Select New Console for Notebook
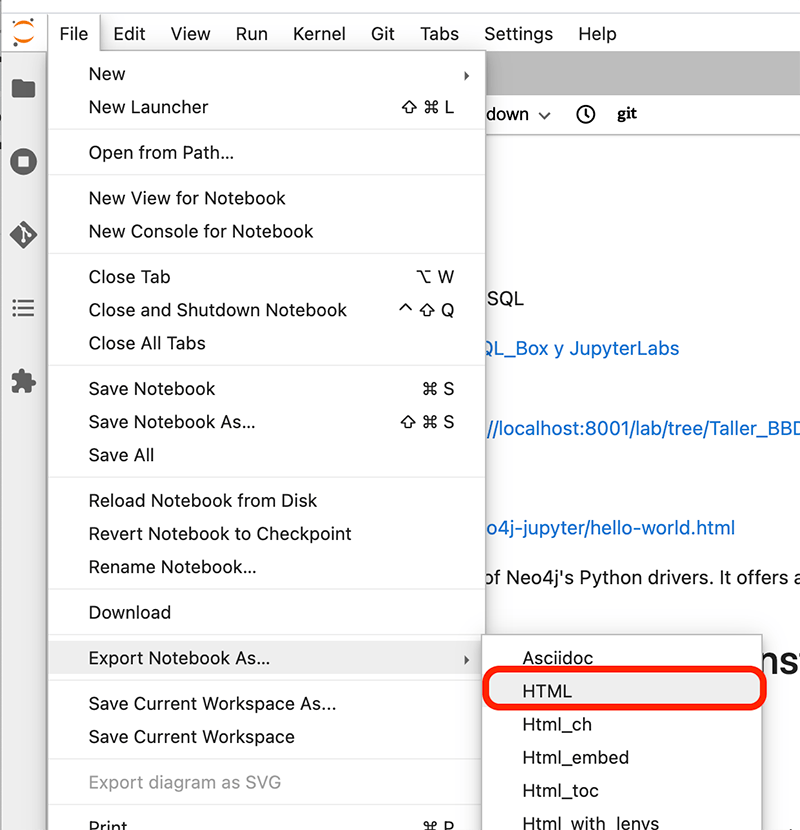This screenshot has width=800, height=830. click(x=267, y=232)
